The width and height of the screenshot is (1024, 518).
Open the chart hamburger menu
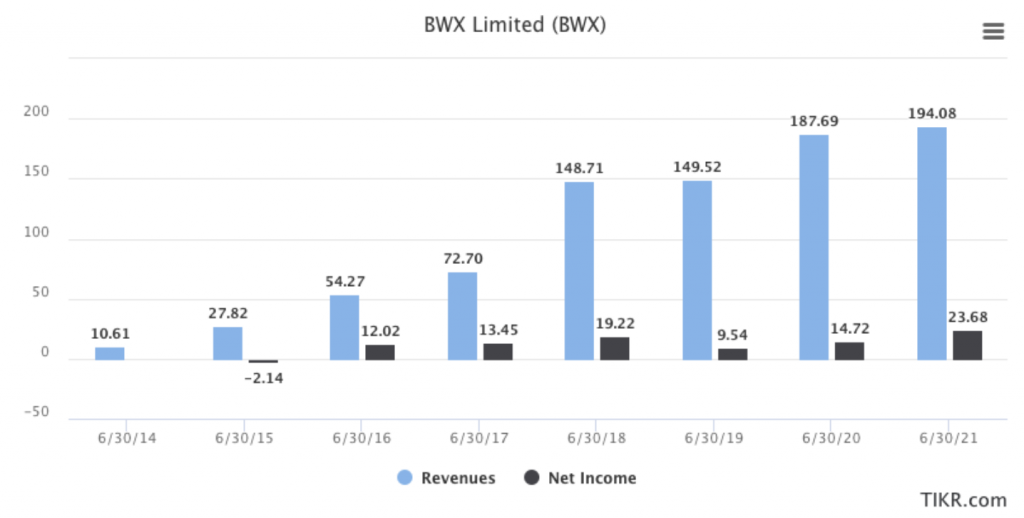[993, 31]
